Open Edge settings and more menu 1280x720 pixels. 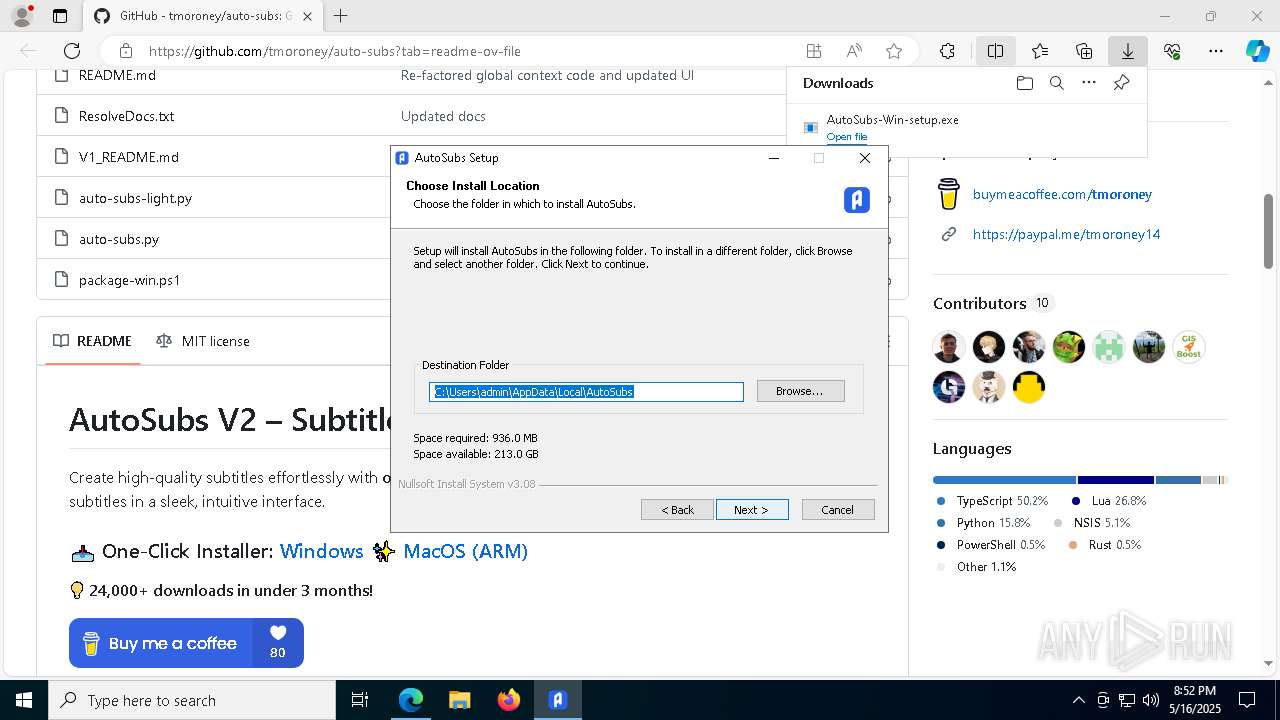click(1216, 51)
